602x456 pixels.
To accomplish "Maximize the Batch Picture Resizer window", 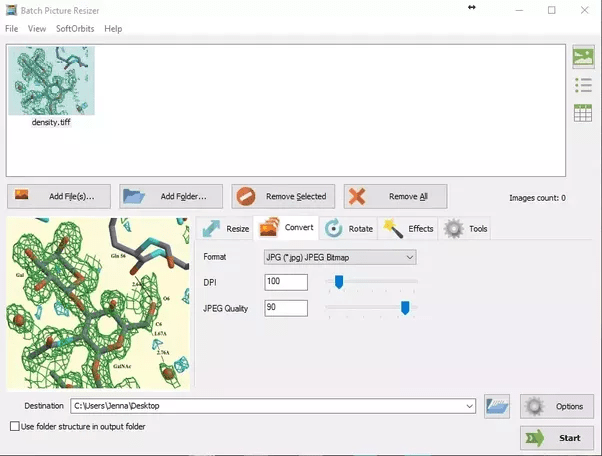I will (551, 10).
